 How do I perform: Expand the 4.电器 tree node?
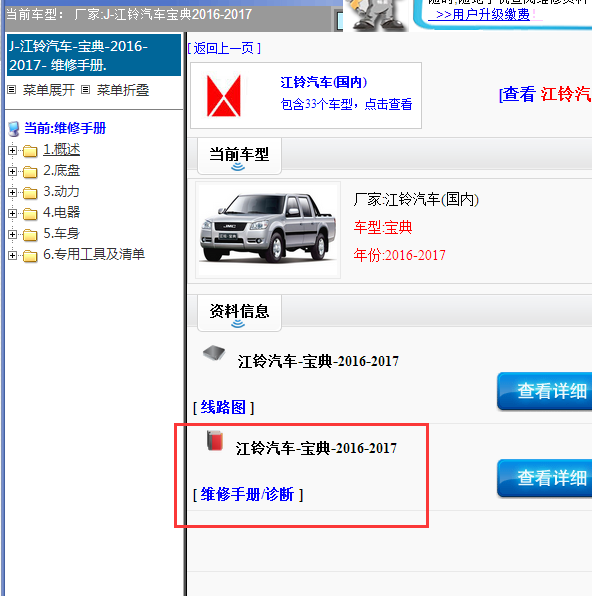12,213
